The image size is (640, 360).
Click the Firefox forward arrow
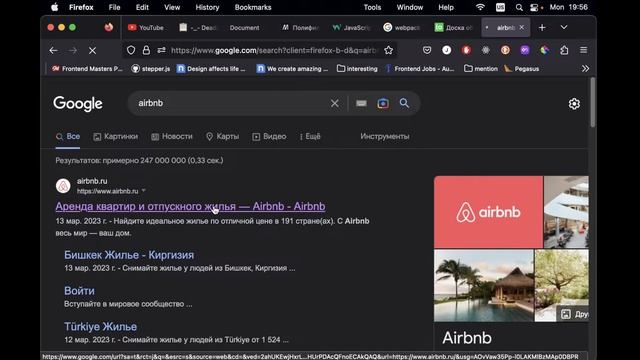tap(73, 50)
